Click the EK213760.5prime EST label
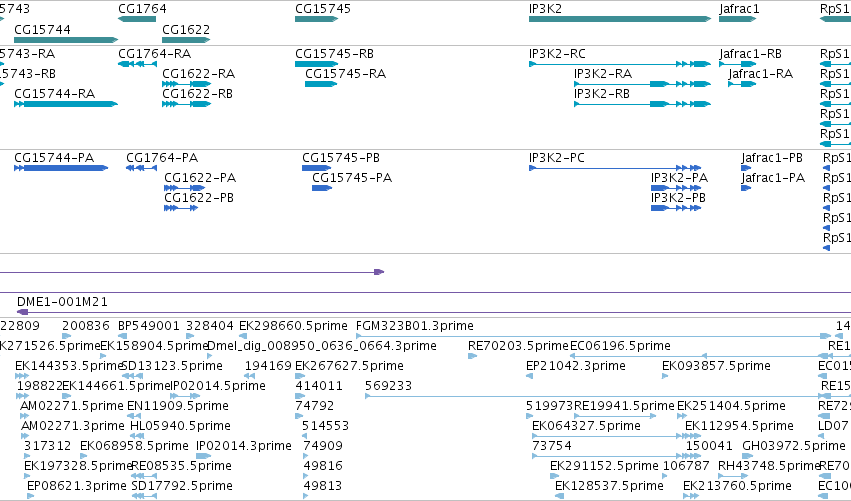The image size is (851, 501). tap(737, 486)
